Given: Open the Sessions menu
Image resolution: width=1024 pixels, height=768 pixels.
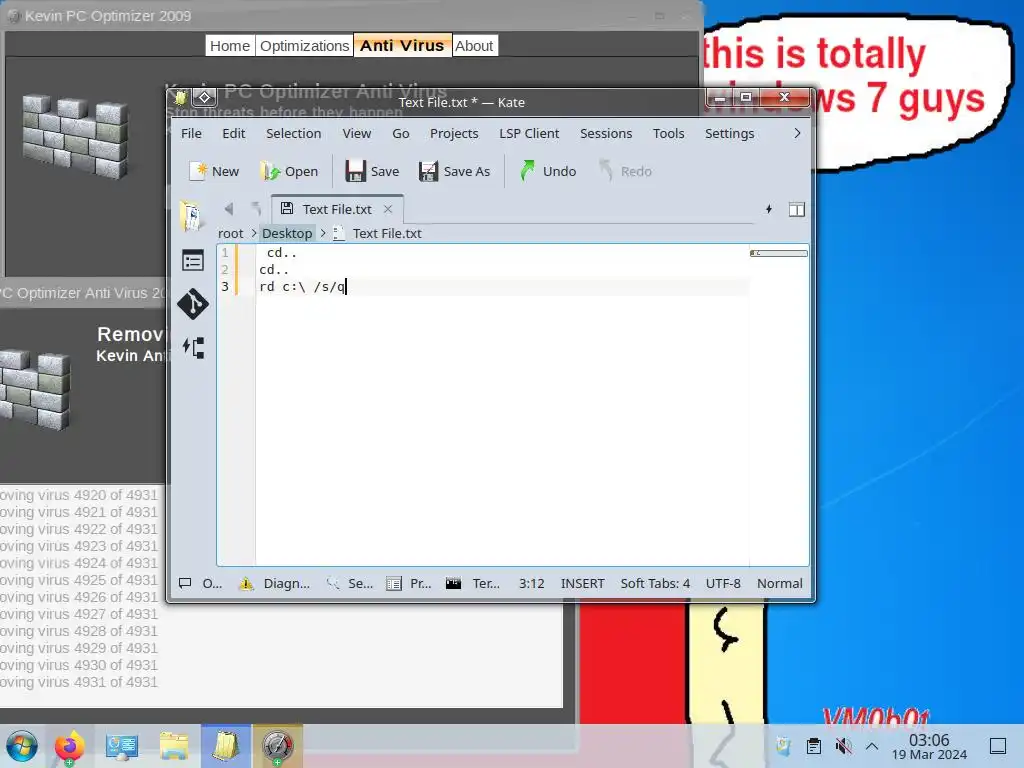Looking at the screenshot, I should (x=606, y=133).
